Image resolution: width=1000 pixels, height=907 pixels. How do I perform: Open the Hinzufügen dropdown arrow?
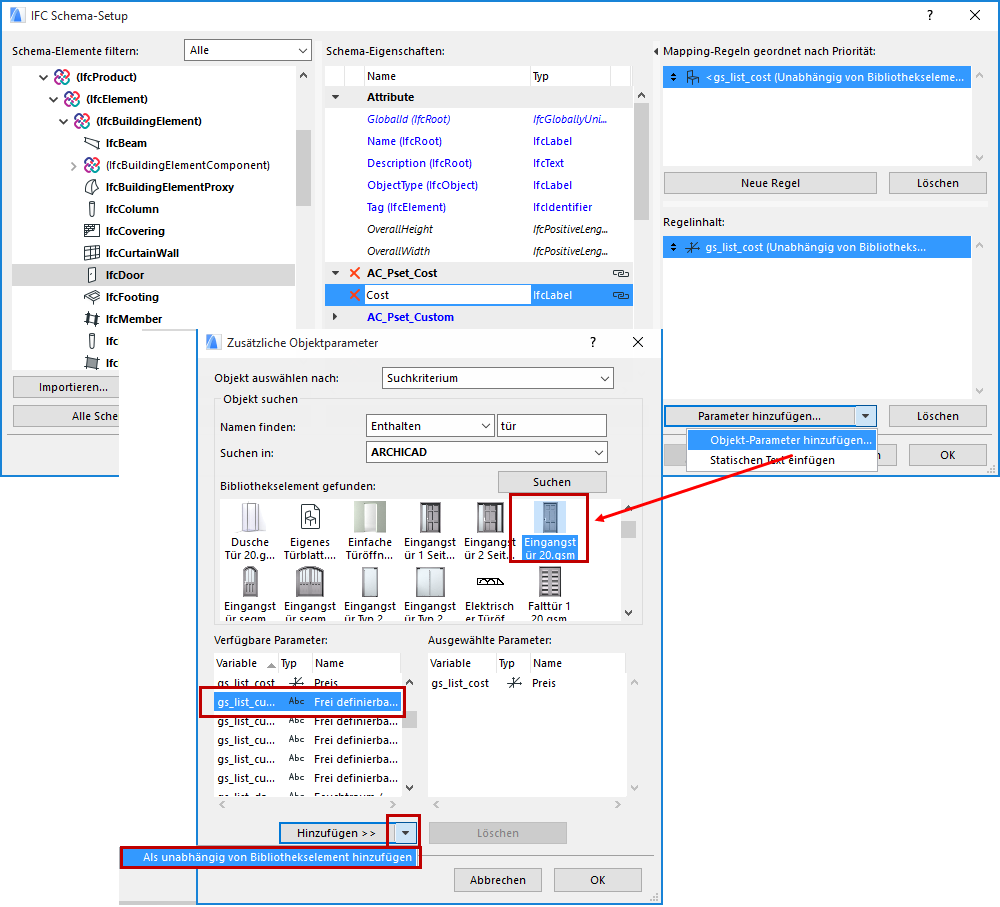click(x=406, y=833)
